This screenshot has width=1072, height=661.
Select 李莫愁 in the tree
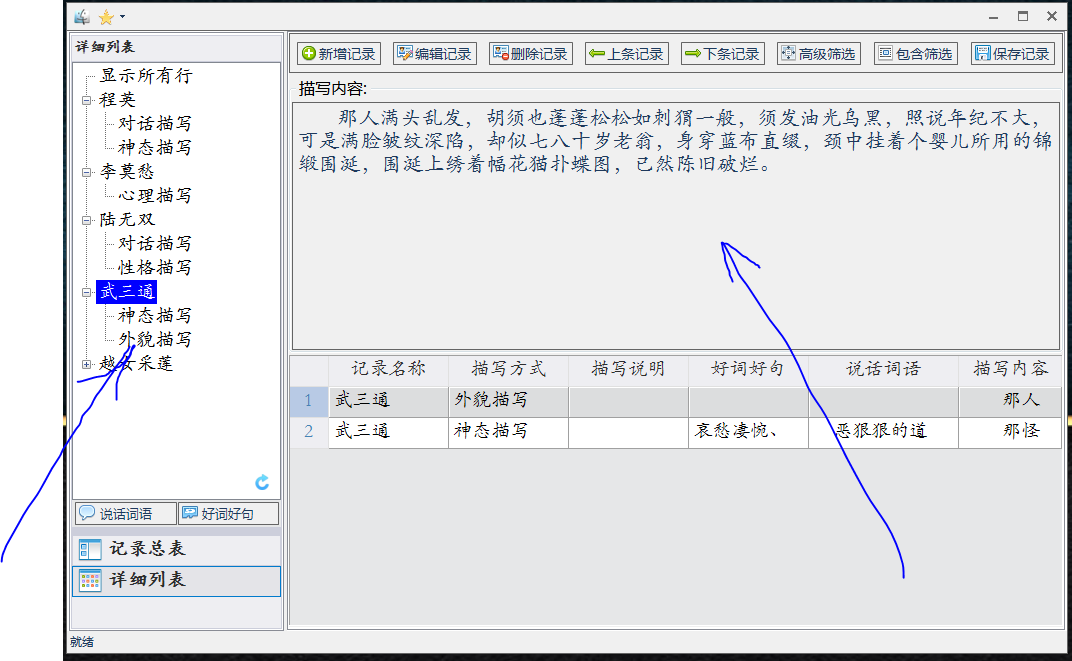pos(126,172)
